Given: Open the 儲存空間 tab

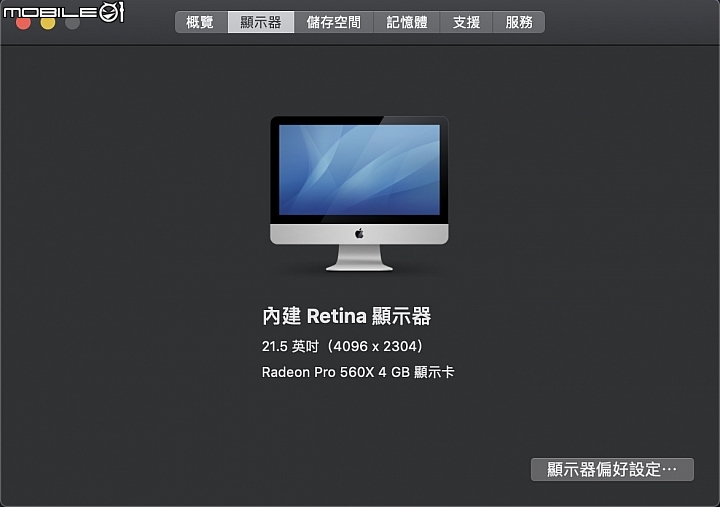Looking at the screenshot, I should tap(334, 22).
